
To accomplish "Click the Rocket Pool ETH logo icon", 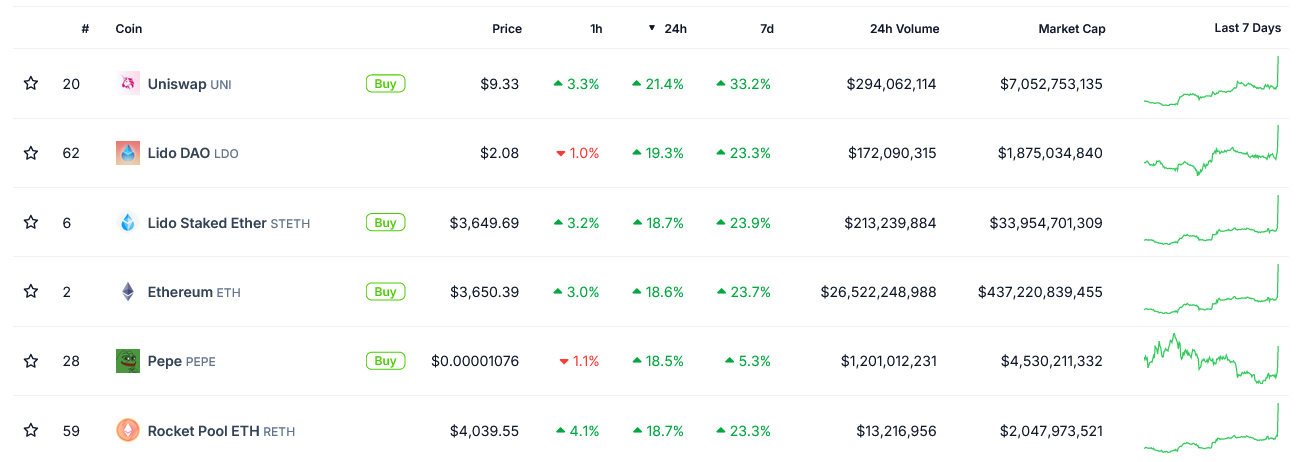I will pos(128,431).
